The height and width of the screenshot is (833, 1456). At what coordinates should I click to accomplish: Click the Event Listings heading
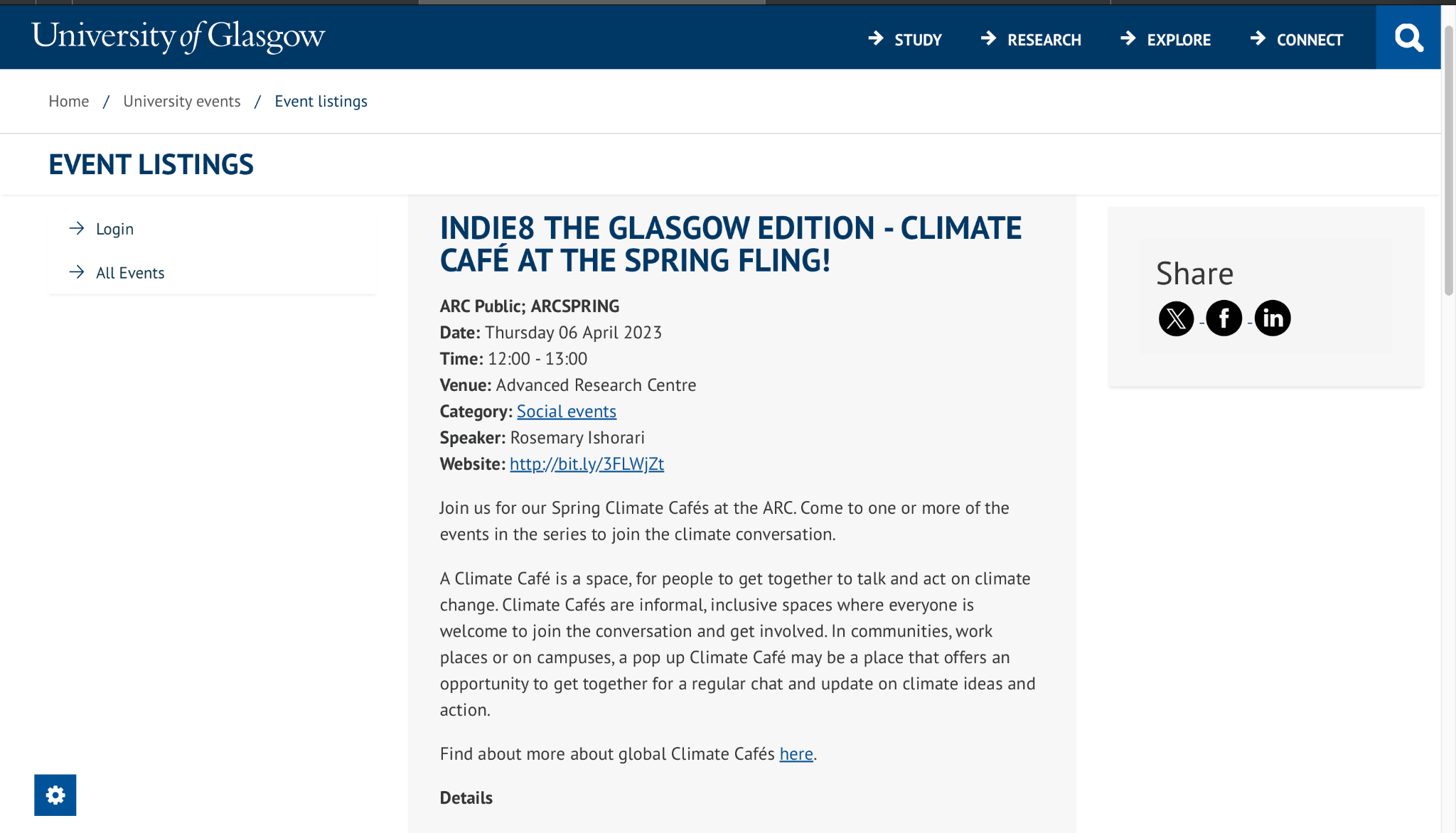pyautogui.click(x=151, y=165)
